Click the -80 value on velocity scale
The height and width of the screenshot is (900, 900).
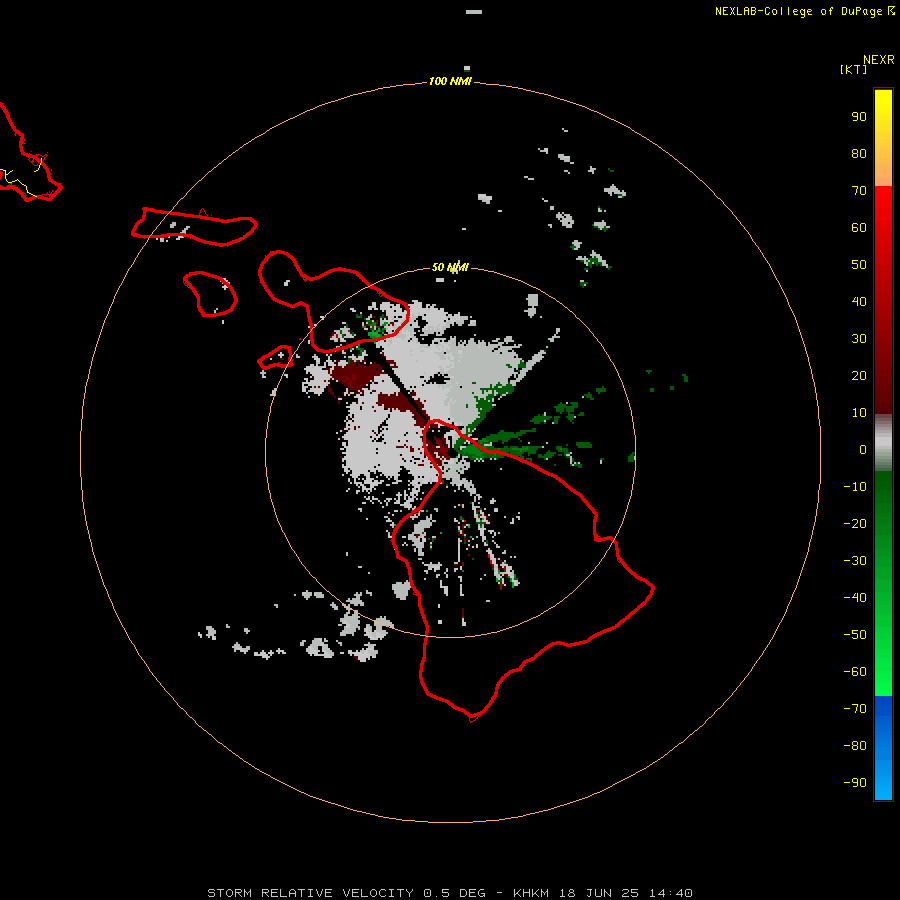point(855,746)
